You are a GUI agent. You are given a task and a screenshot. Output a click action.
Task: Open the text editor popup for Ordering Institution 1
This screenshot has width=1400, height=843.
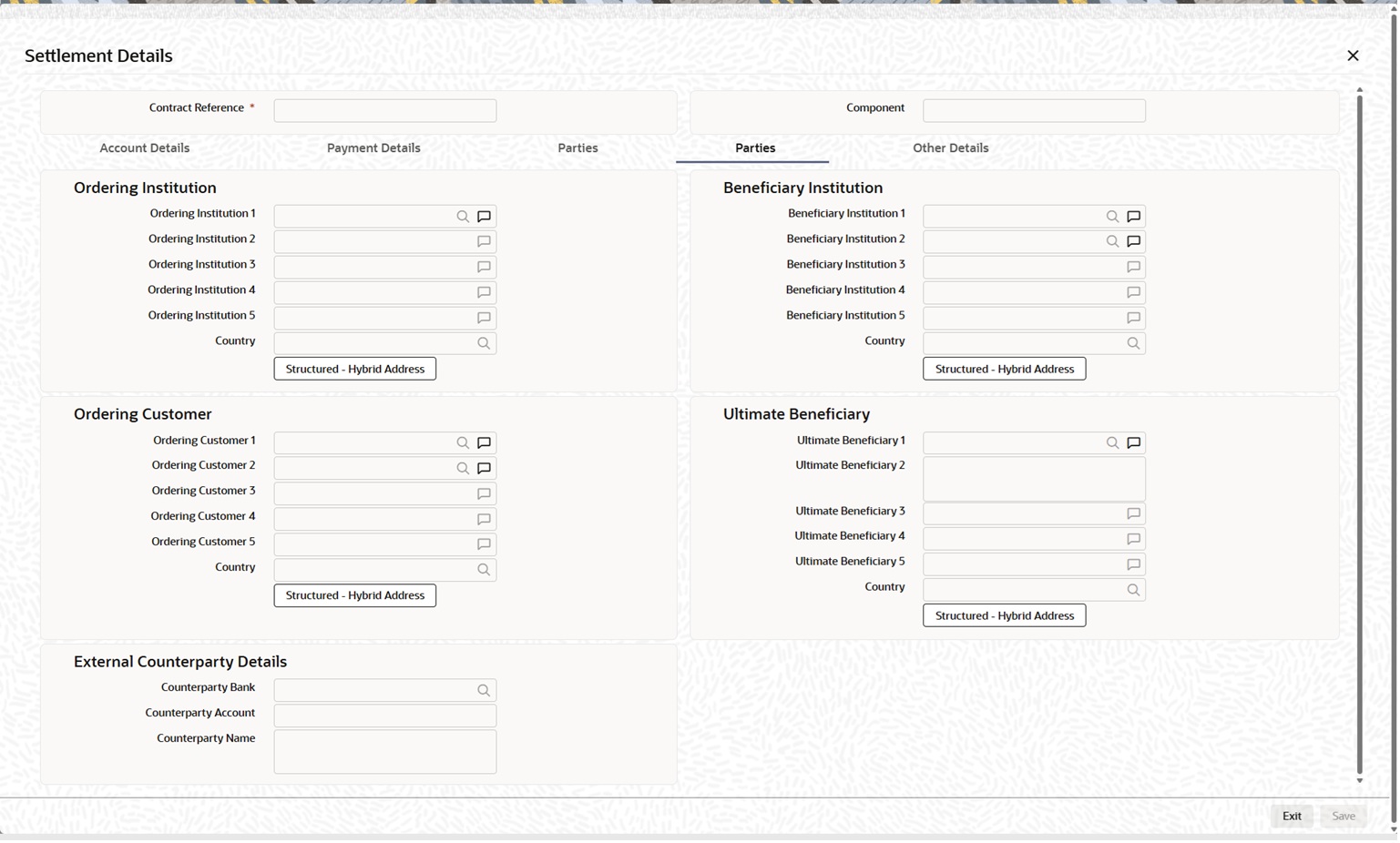[485, 217]
